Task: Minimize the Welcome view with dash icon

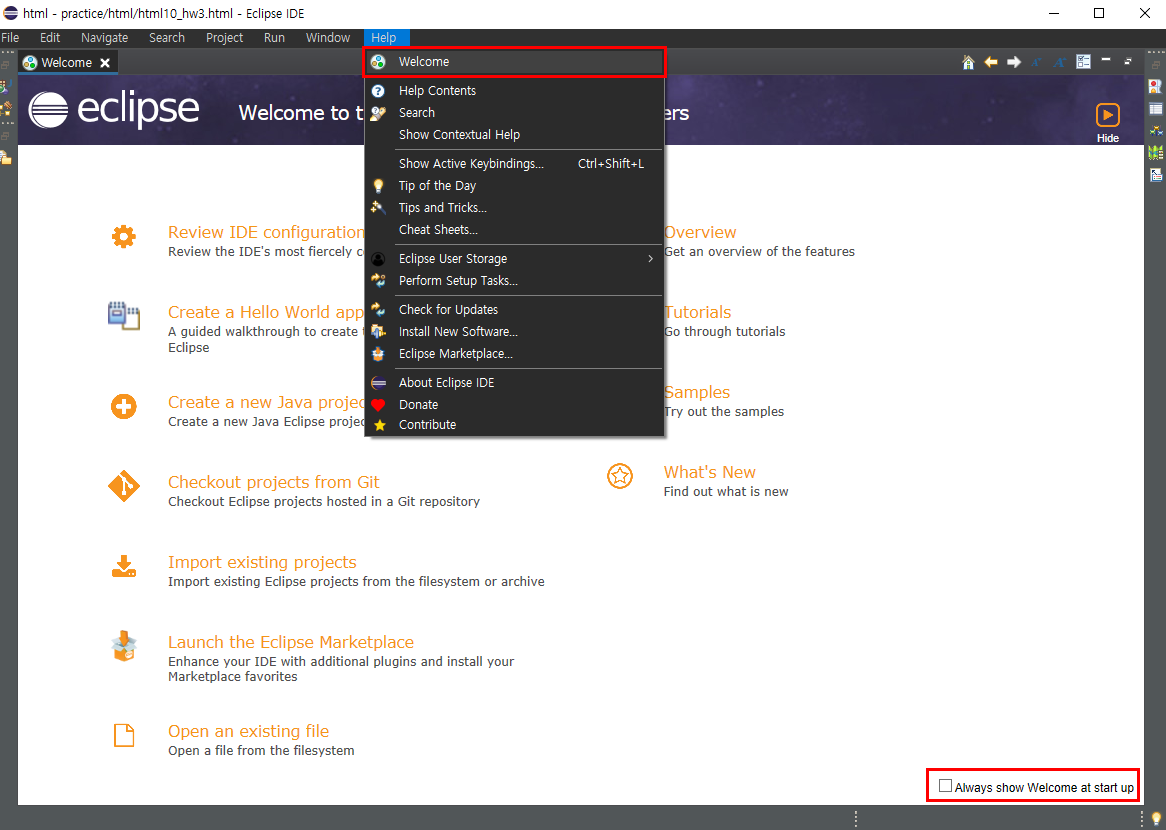Action: click(x=1106, y=60)
